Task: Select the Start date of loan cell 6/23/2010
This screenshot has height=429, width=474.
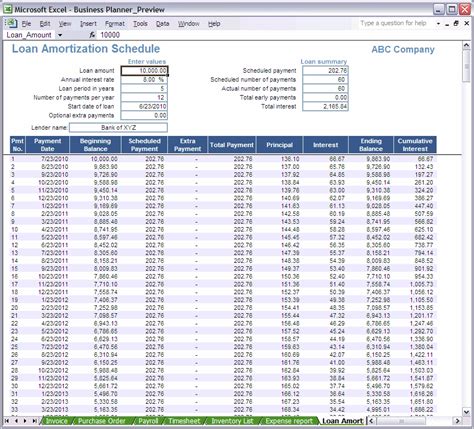Action: (x=144, y=106)
